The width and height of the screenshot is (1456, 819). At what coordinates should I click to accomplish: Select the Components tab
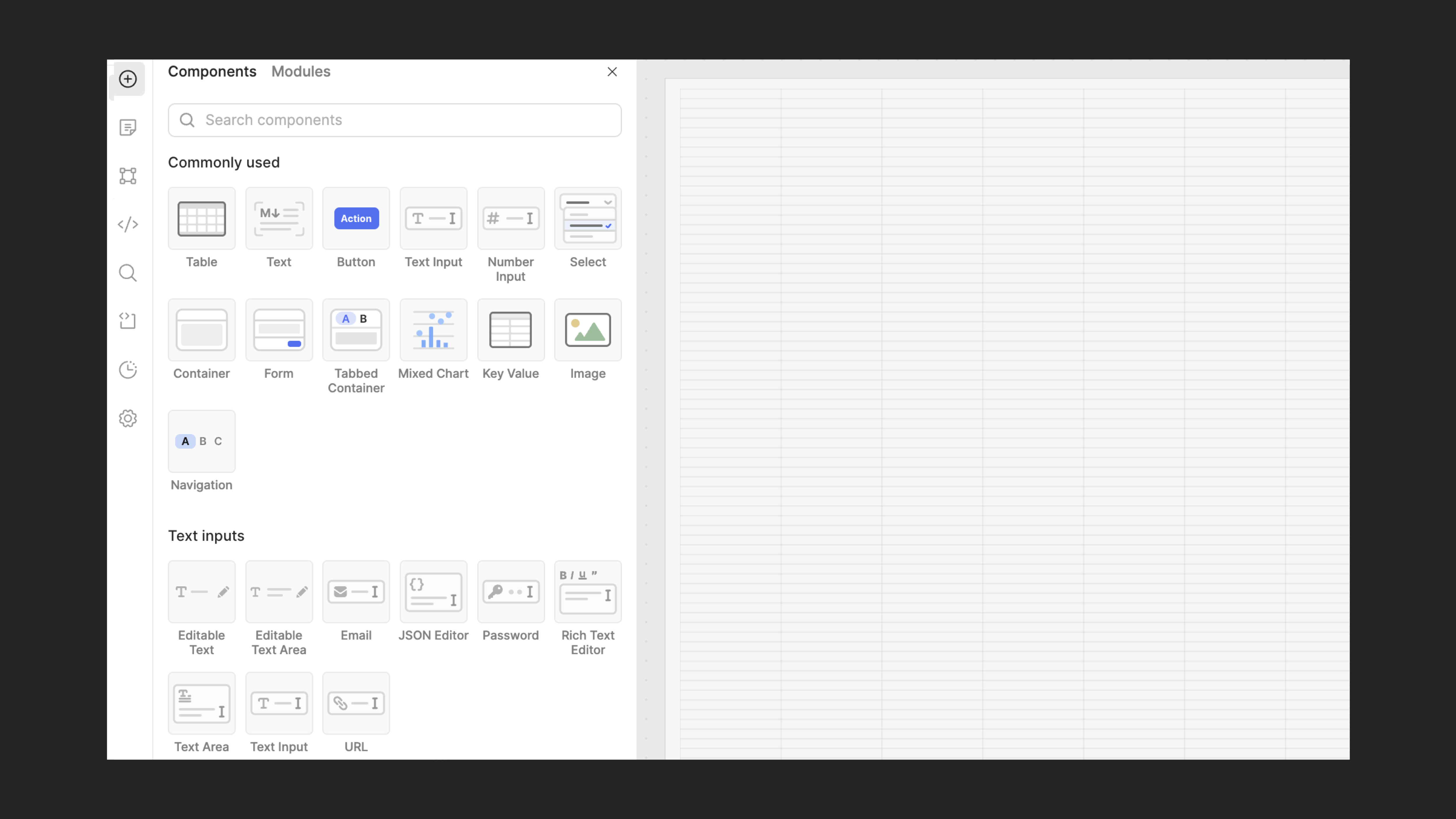click(x=212, y=72)
